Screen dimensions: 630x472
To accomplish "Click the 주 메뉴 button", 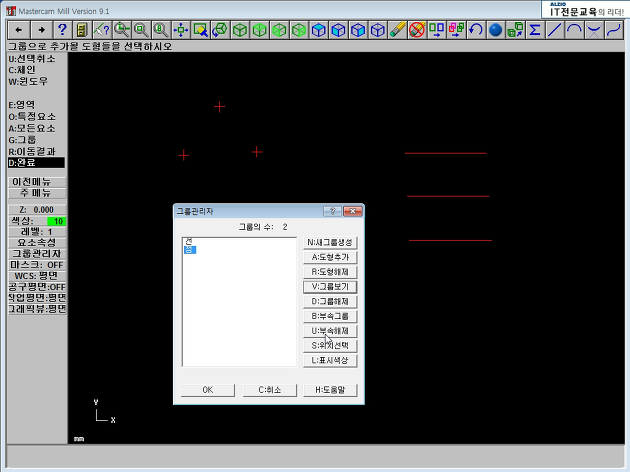I will click(x=37, y=193).
